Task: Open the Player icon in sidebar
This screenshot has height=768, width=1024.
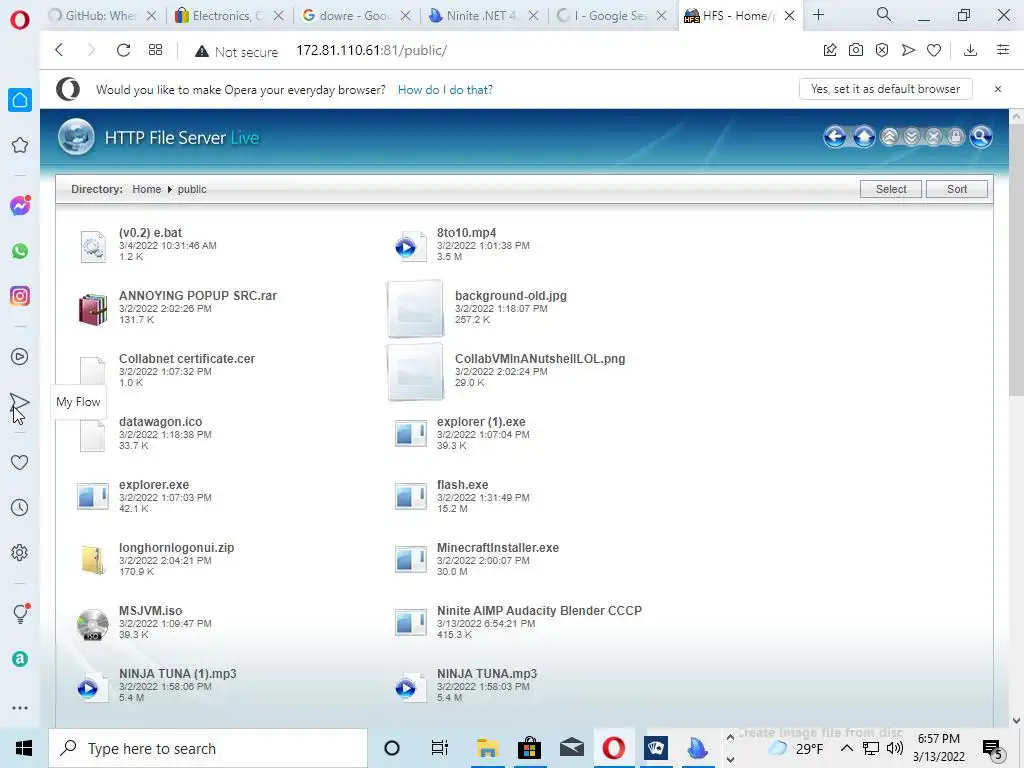Action: pos(20,357)
